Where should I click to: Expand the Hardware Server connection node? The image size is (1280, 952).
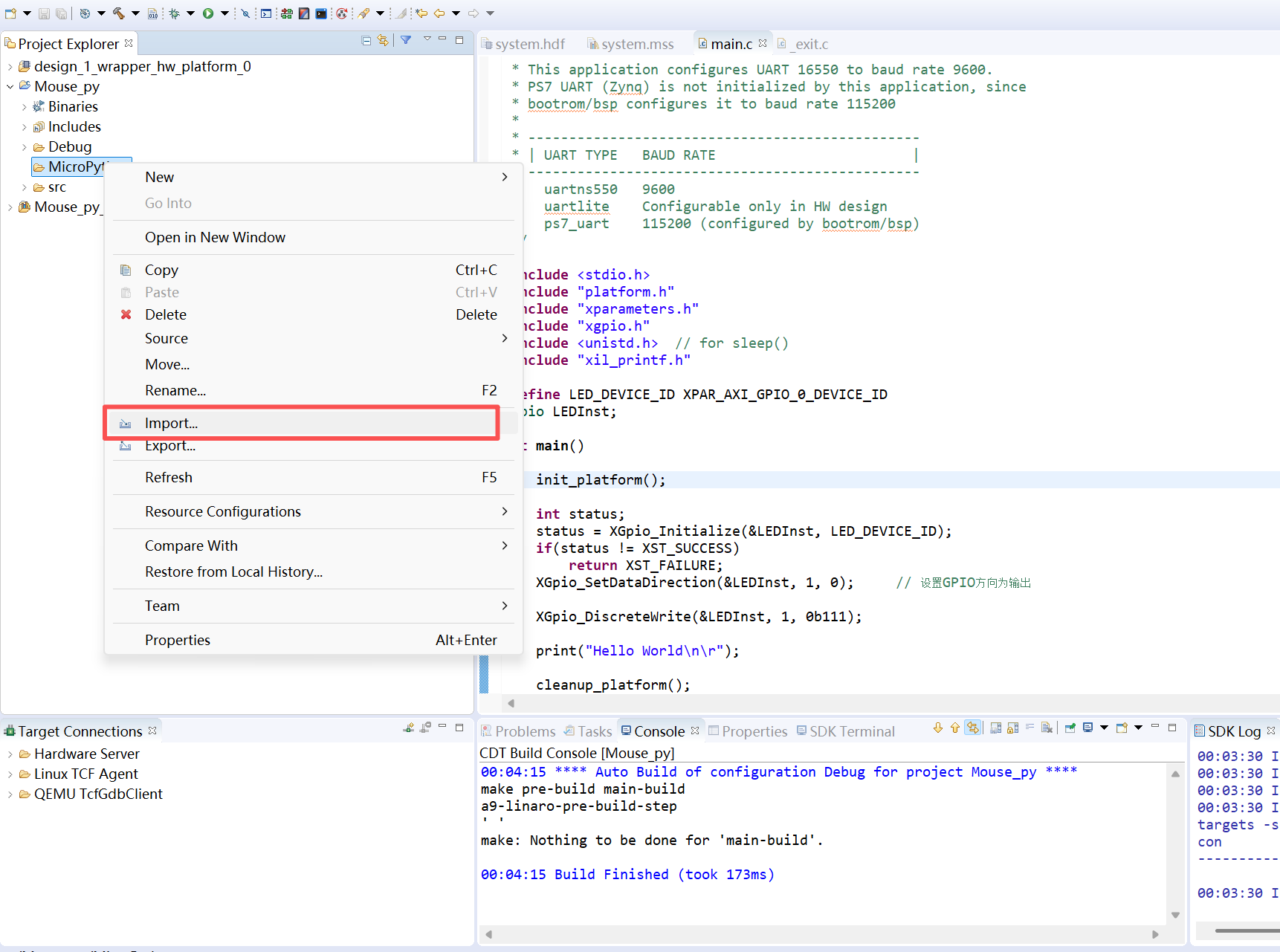click(10, 754)
